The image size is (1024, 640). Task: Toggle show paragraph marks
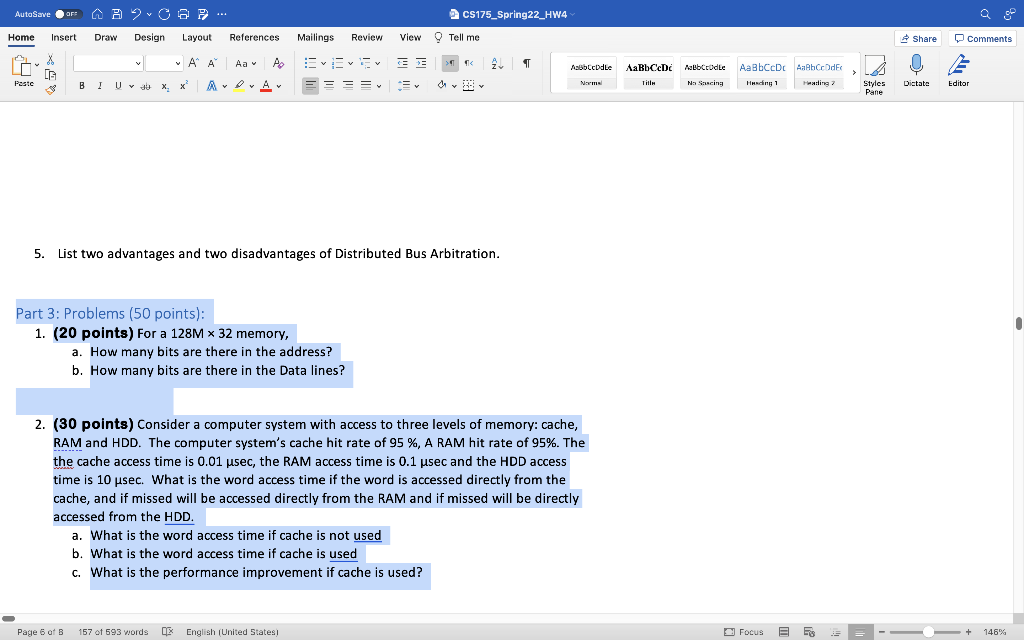(x=526, y=63)
